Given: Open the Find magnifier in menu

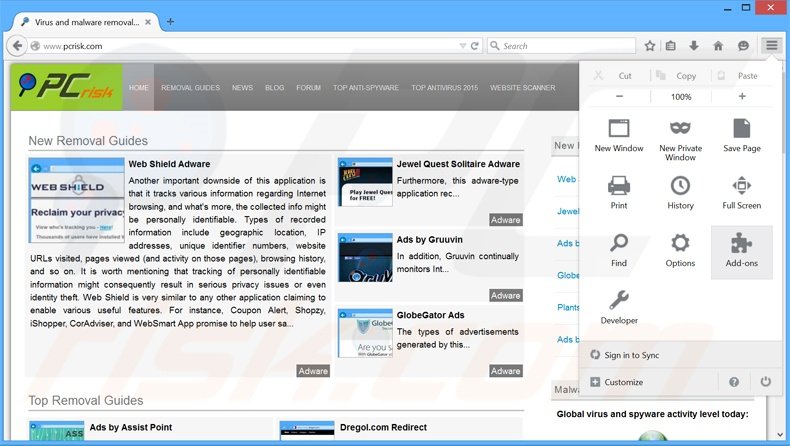Looking at the screenshot, I should coord(619,251).
